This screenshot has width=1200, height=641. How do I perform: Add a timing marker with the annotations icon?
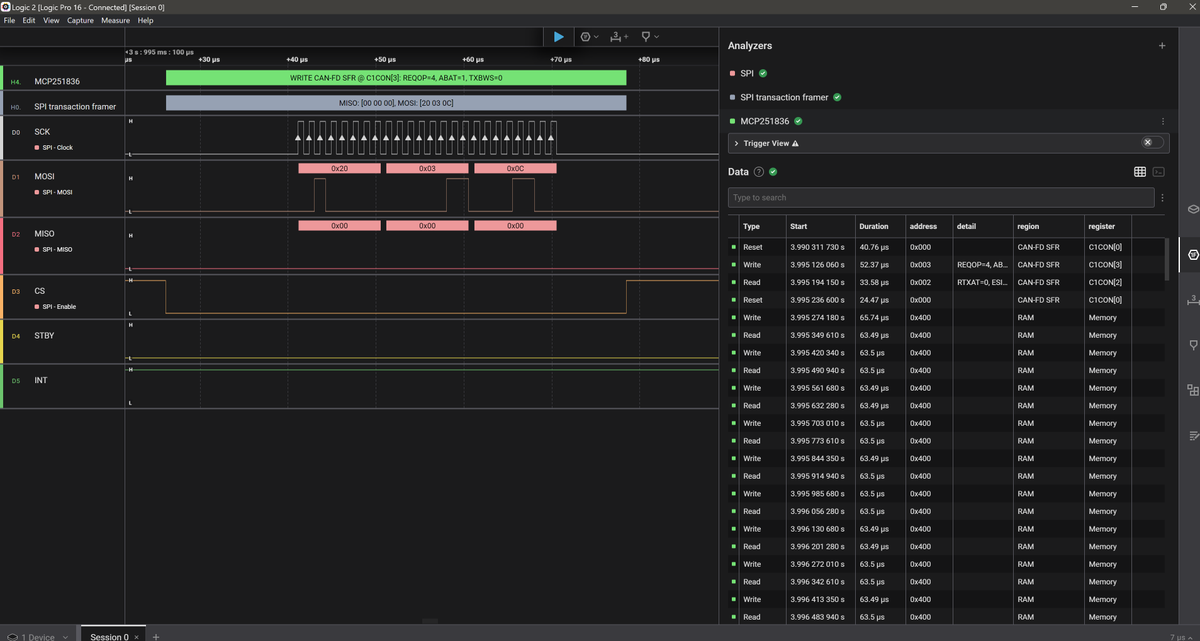[x=618, y=36]
